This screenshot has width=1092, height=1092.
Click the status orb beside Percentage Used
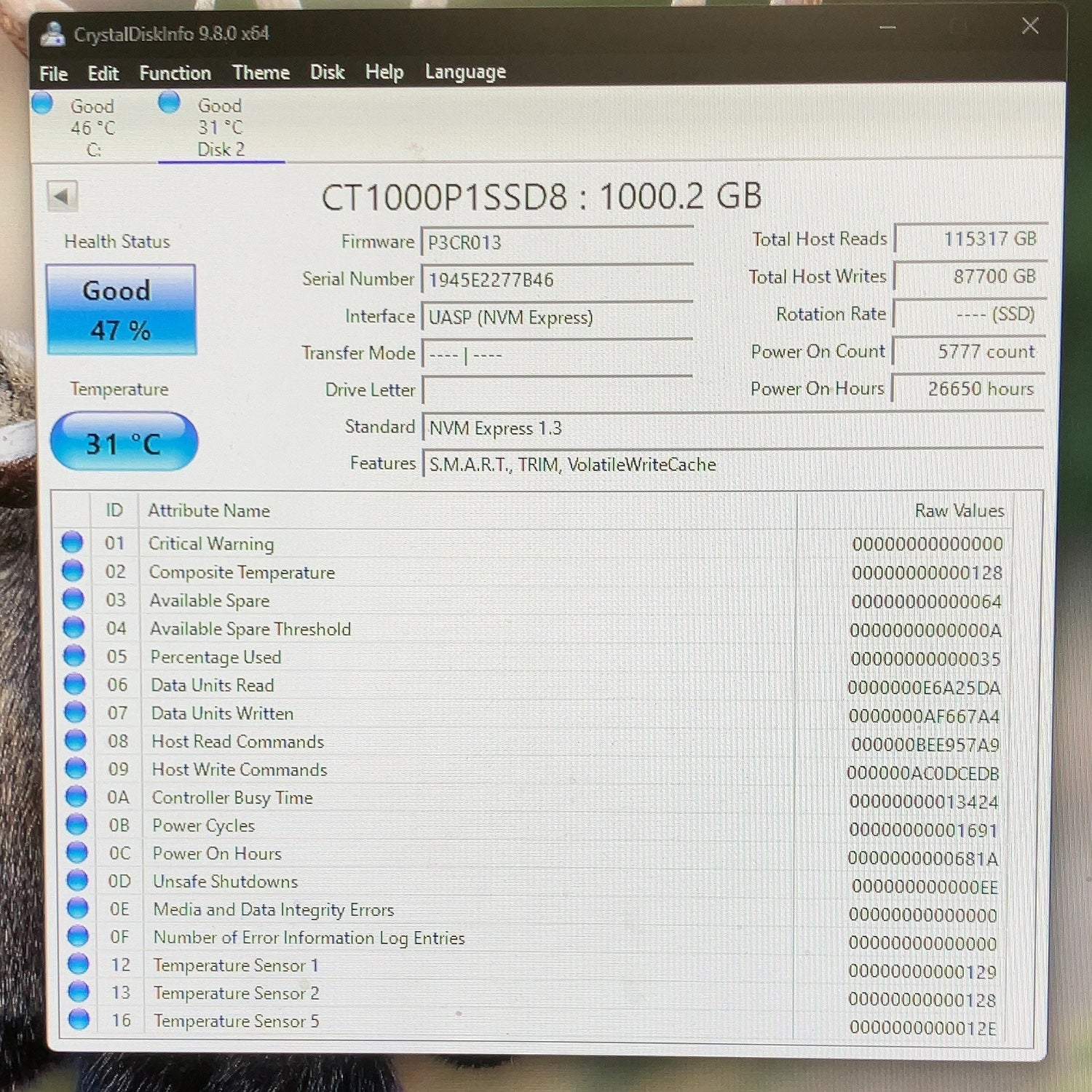click(74, 655)
